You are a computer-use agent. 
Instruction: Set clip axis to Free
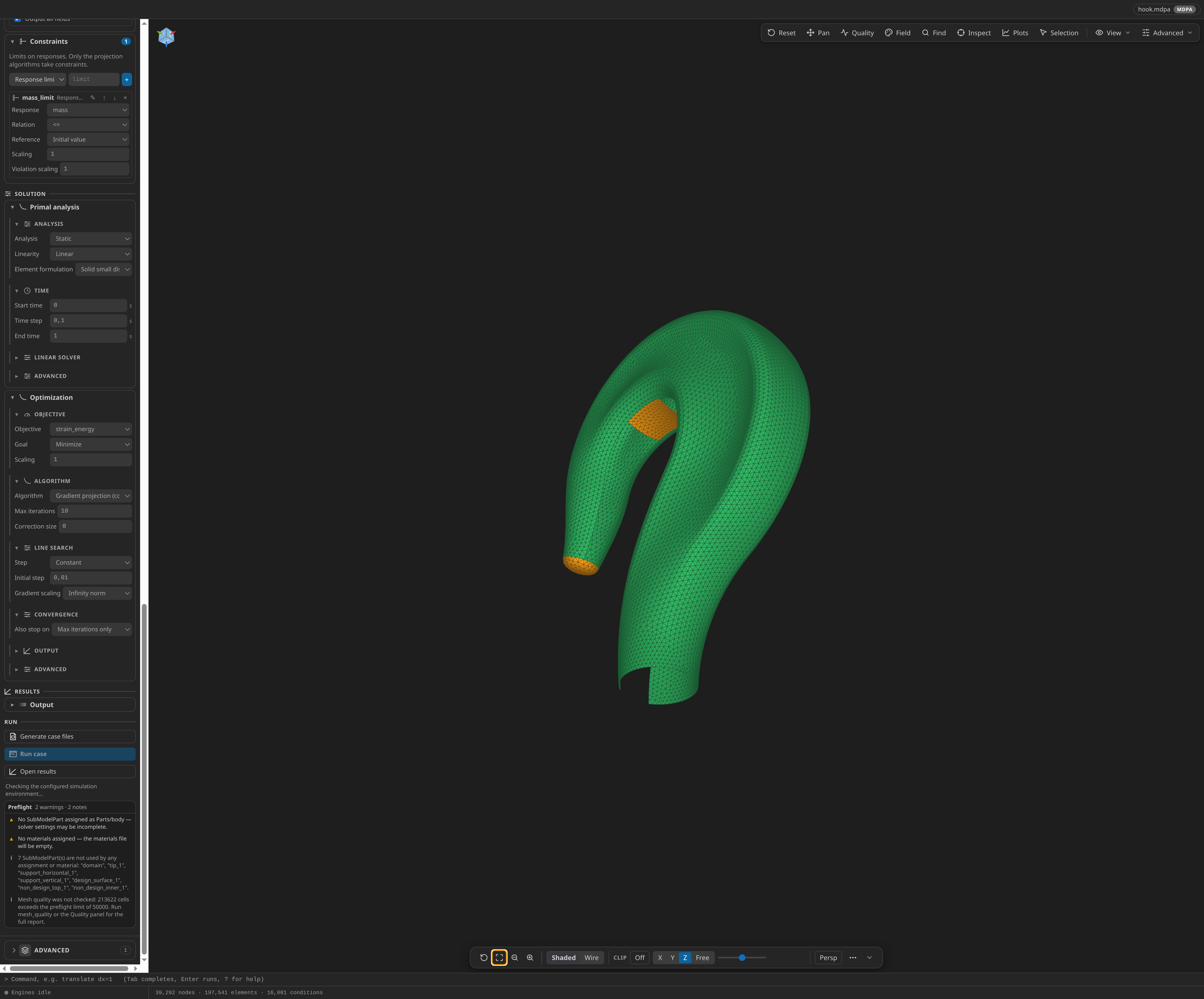(x=702, y=958)
